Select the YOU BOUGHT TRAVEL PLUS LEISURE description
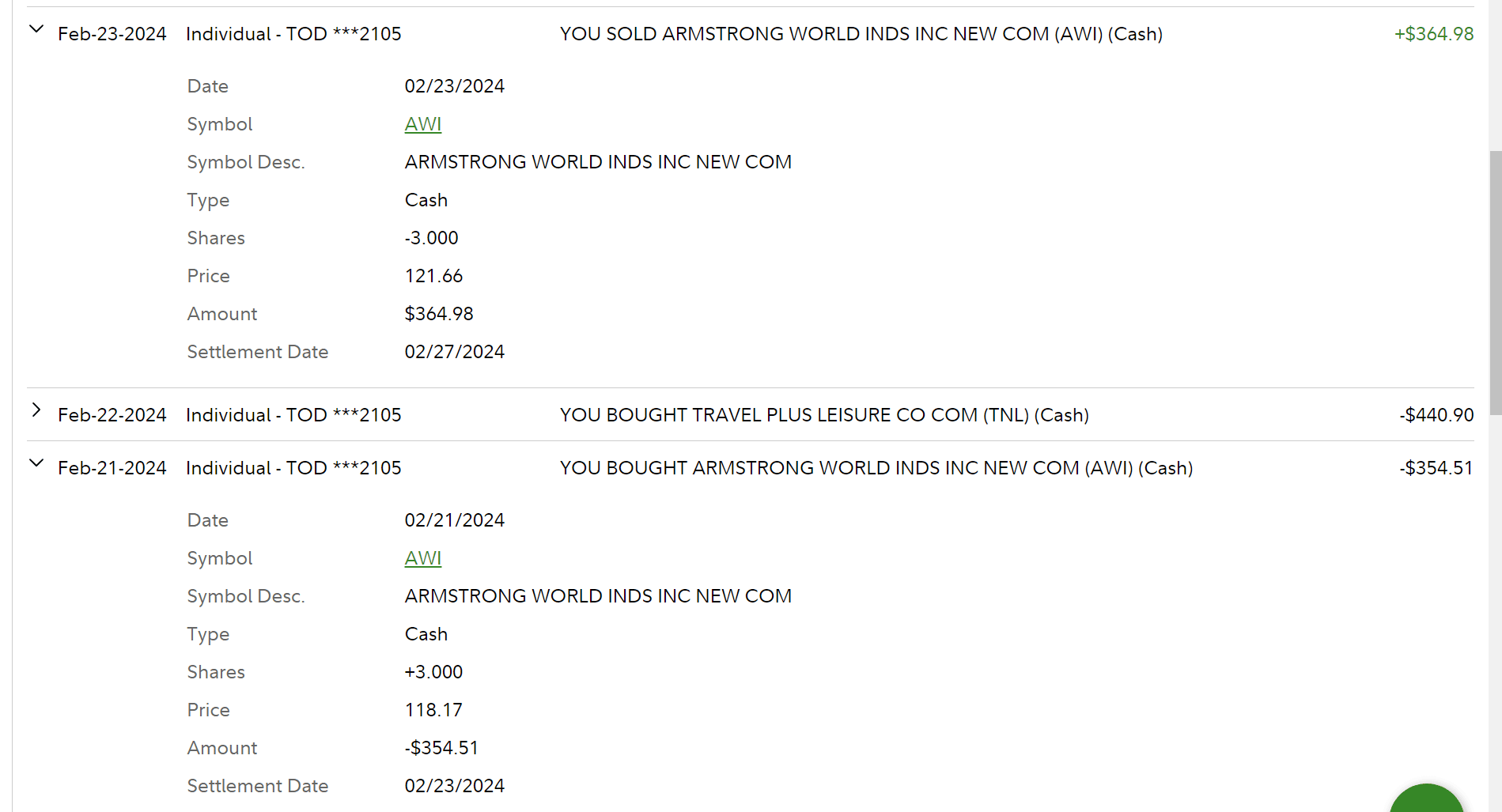 (824, 415)
